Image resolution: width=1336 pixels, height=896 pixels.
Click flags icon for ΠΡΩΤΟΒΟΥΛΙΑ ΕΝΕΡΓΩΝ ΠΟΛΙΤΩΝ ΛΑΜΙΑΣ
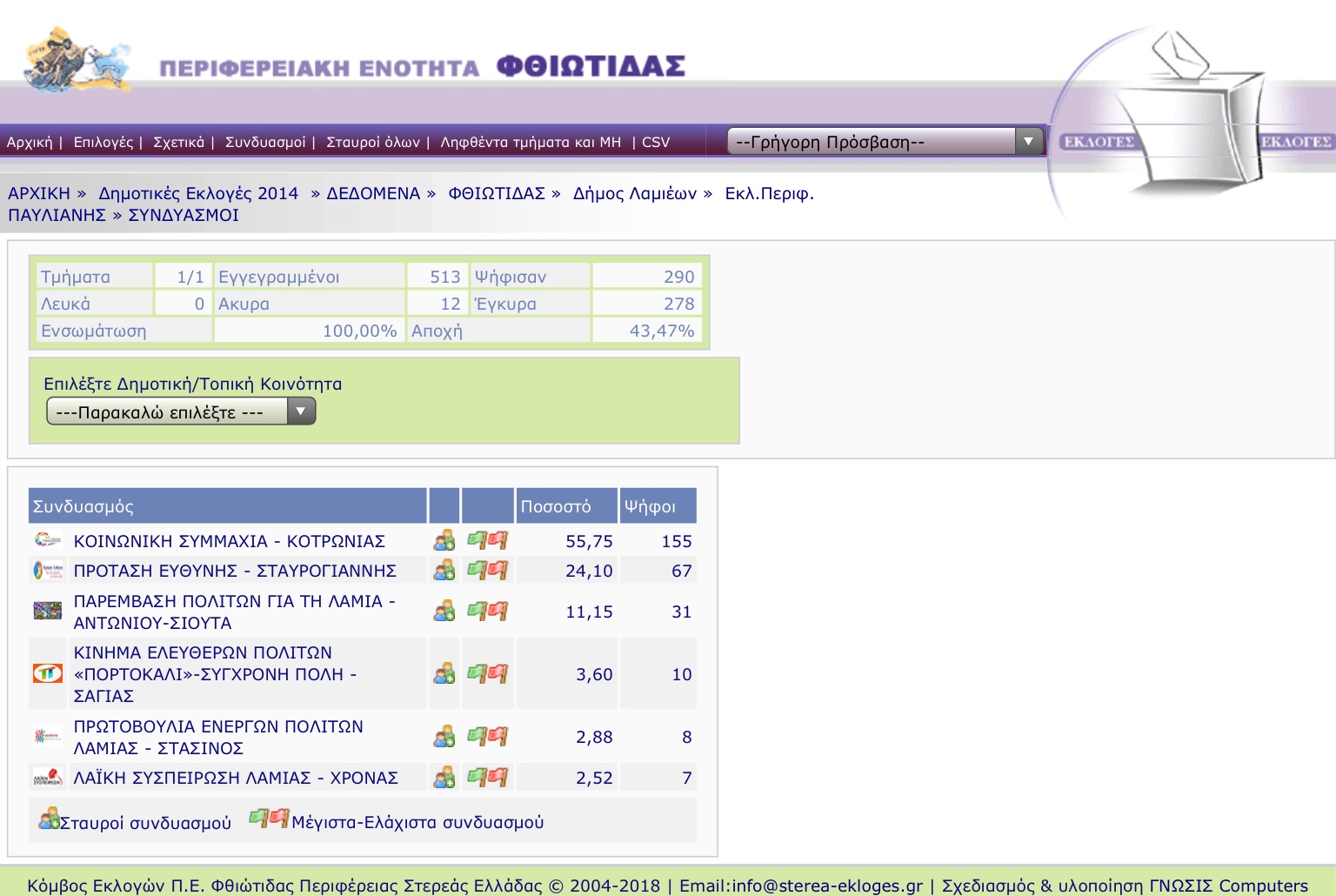pos(487,736)
